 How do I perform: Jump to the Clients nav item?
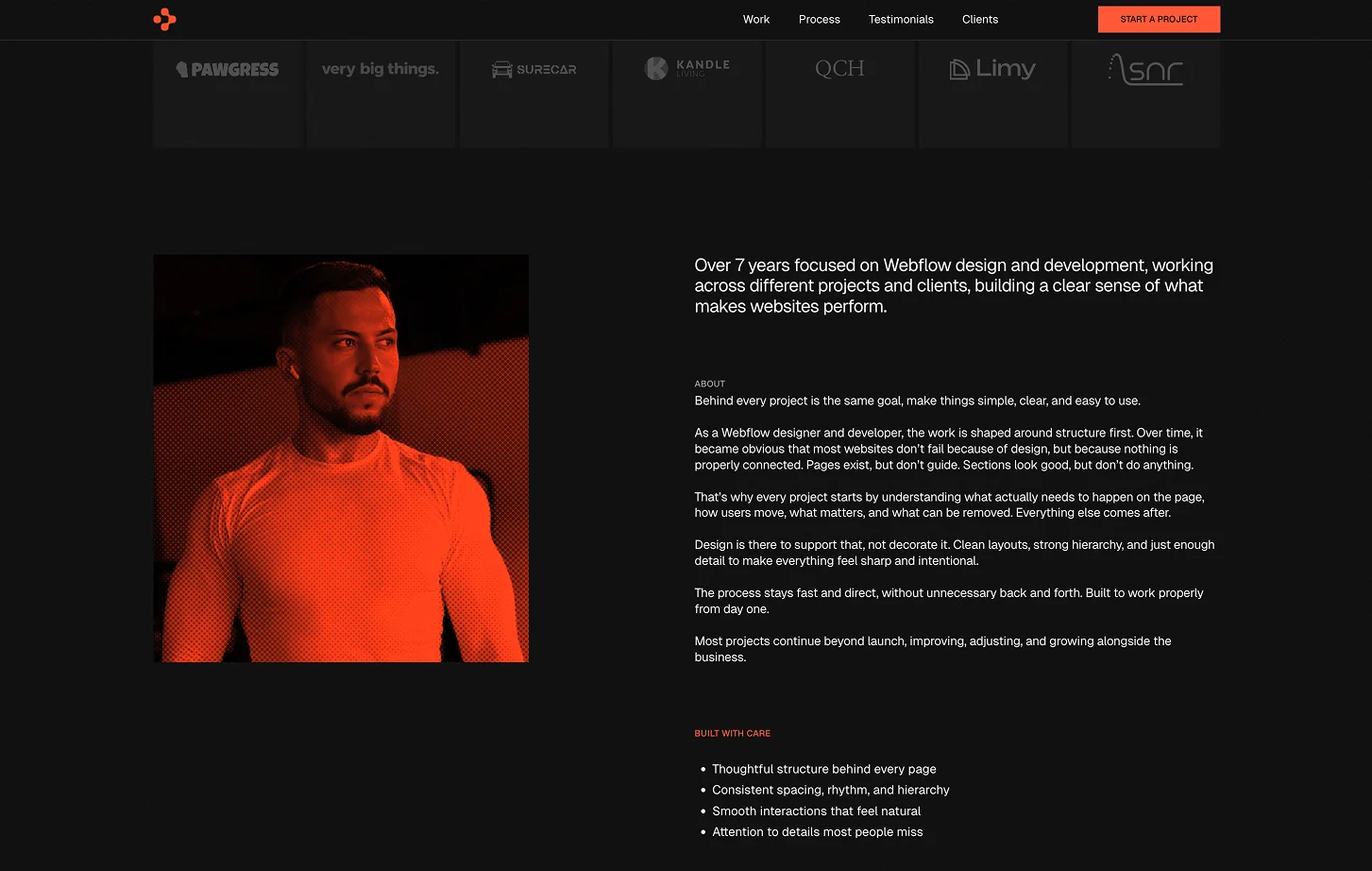tap(980, 19)
